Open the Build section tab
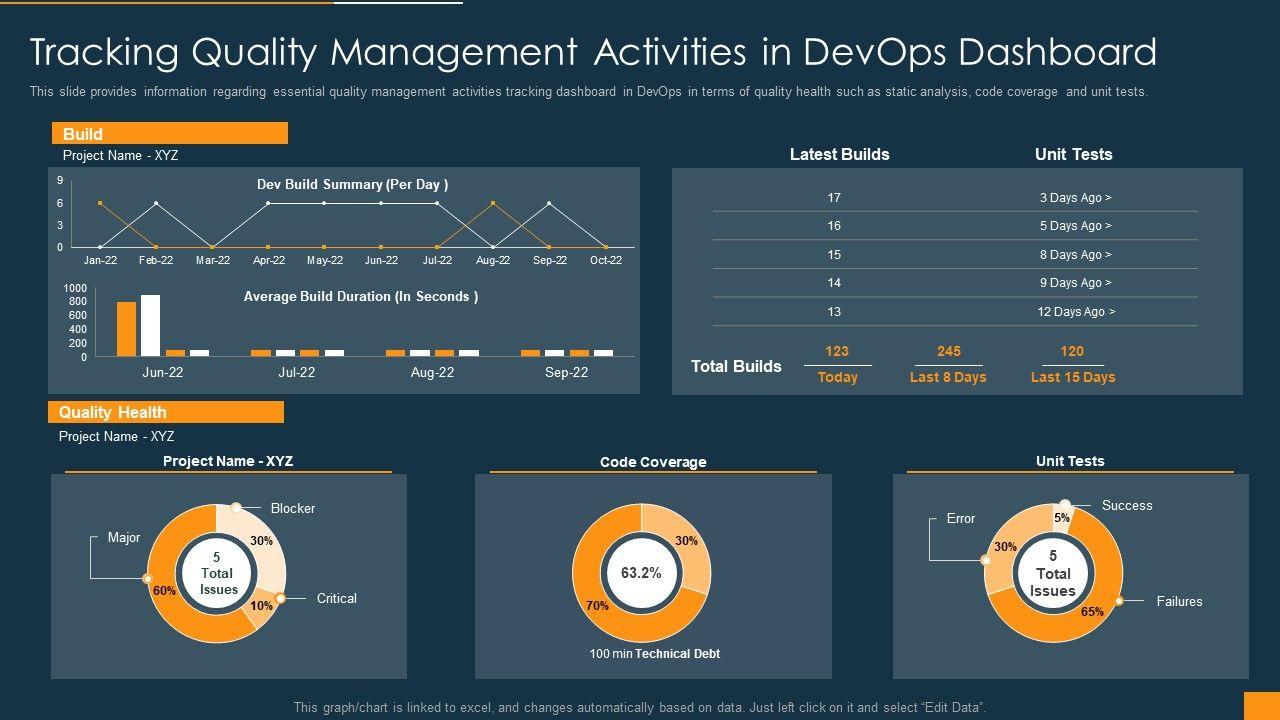Image resolution: width=1280 pixels, height=720 pixels. pos(169,134)
